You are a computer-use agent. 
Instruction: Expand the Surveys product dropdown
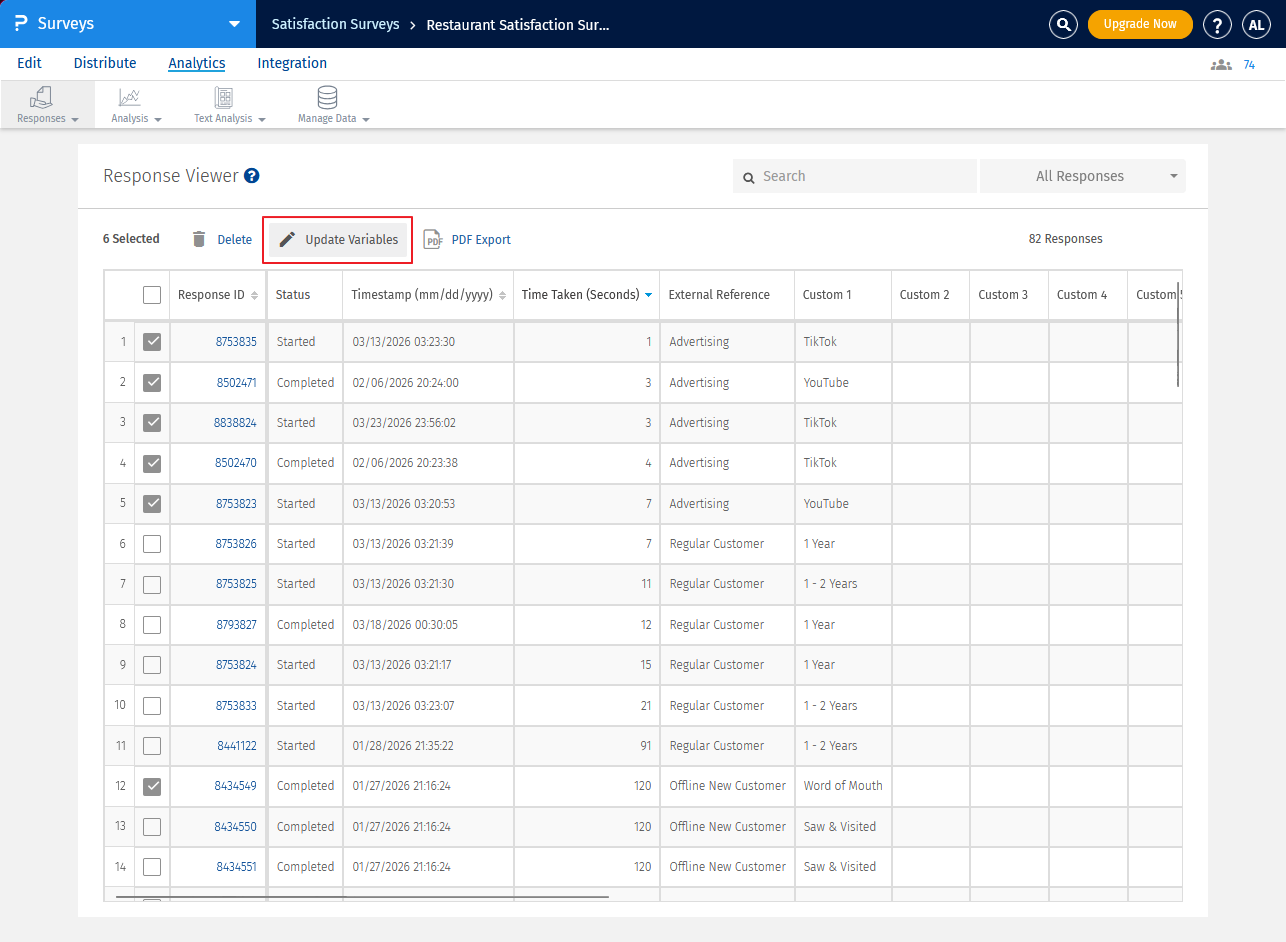tap(234, 24)
